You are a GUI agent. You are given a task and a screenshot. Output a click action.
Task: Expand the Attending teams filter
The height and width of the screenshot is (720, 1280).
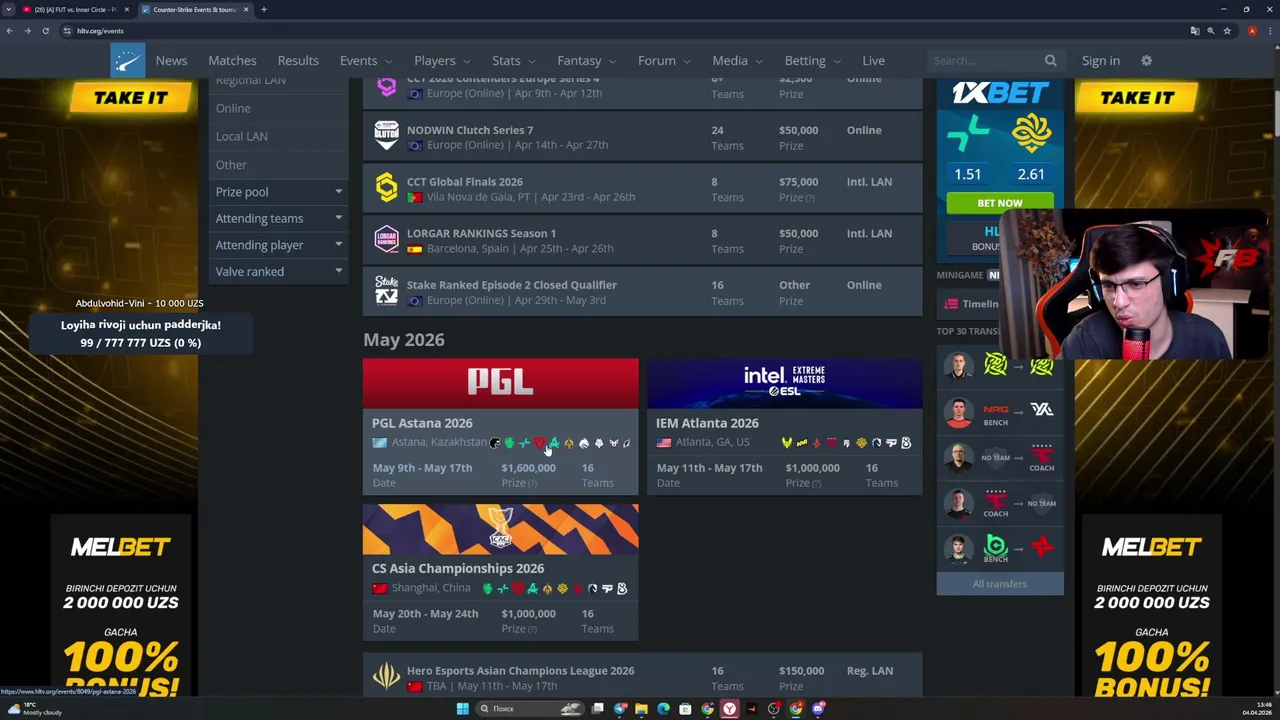click(279, 218)
